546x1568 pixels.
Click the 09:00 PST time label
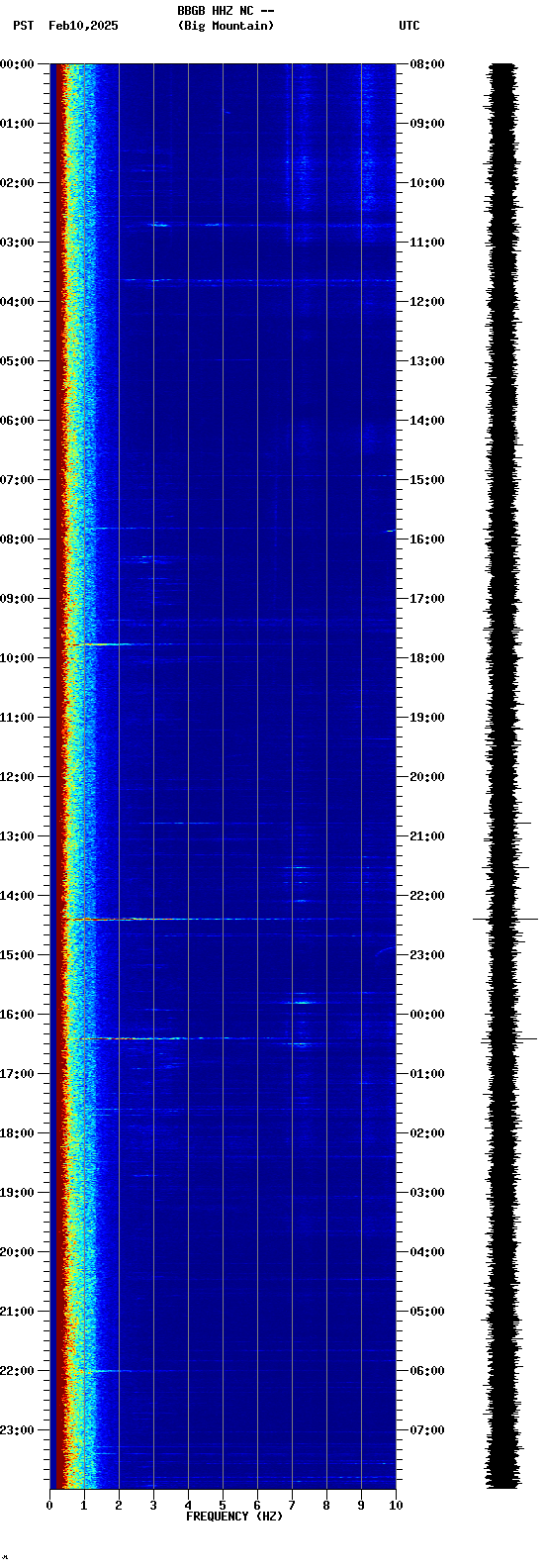[17, 599]
